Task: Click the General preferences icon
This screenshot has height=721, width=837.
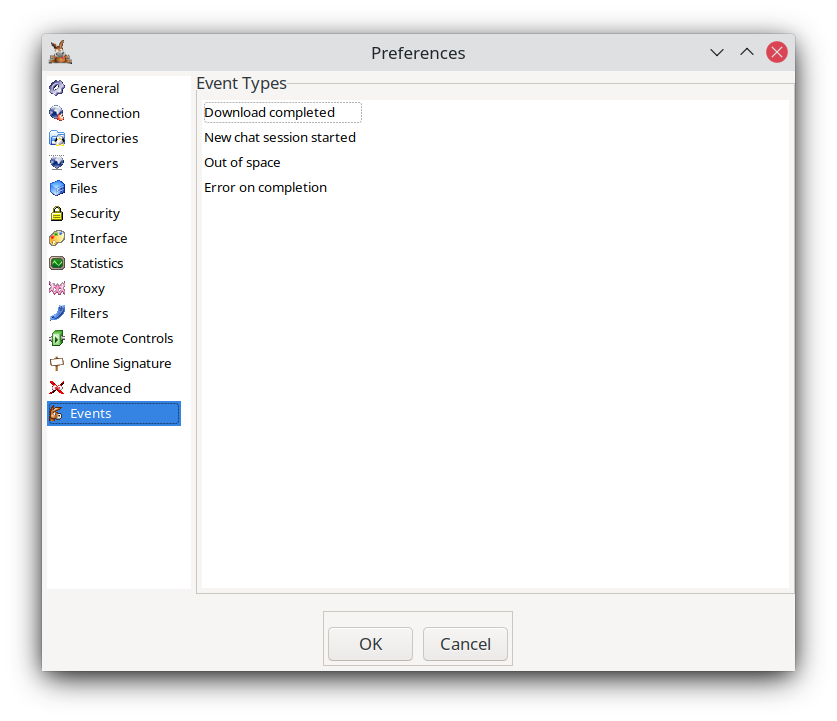Action: point(57,88)
